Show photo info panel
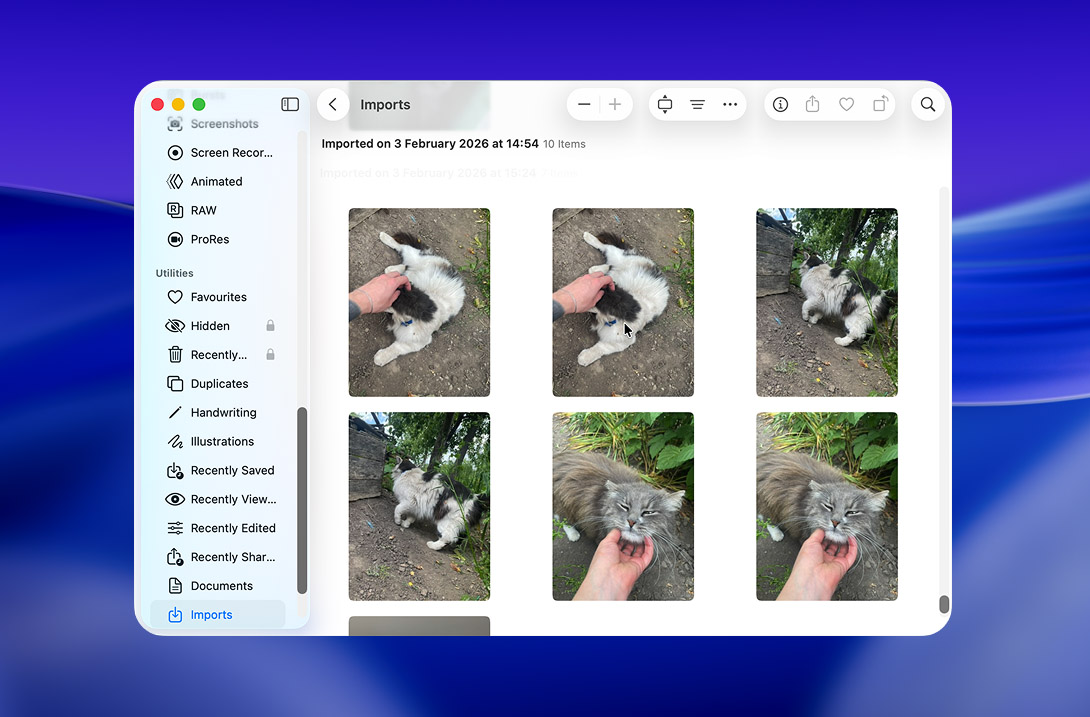1090x717 pixels. (x=781, y=104)
